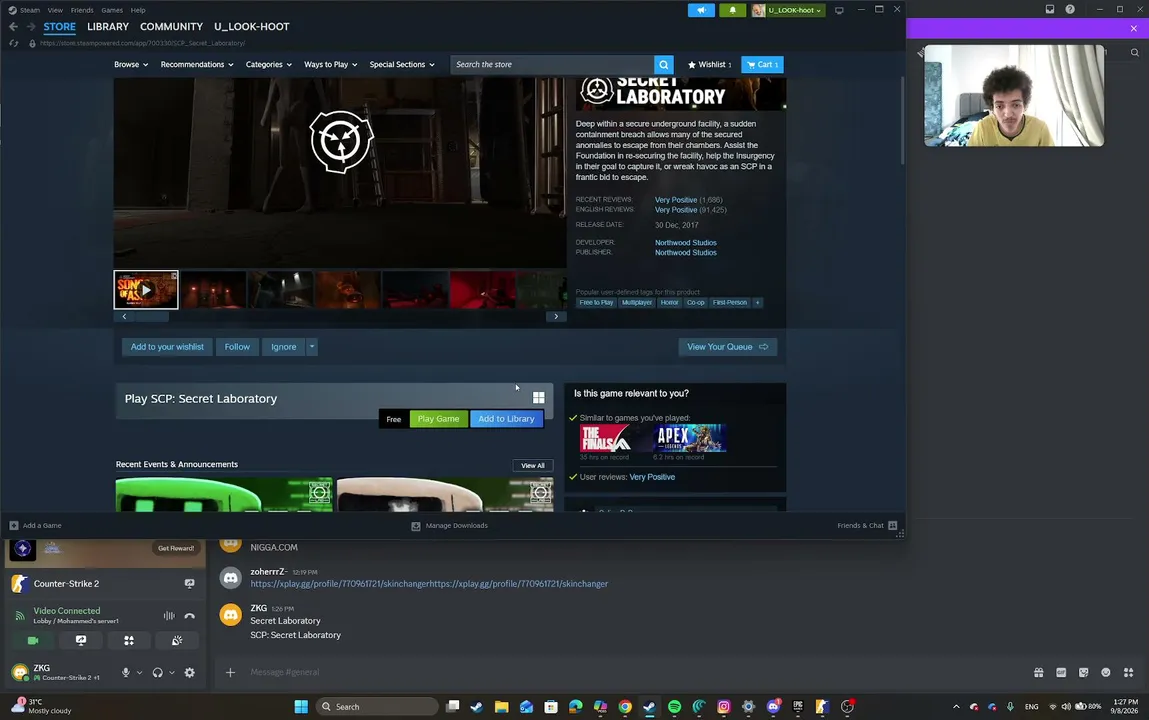Open Discord gift icon in message bar

(1038, 672)
